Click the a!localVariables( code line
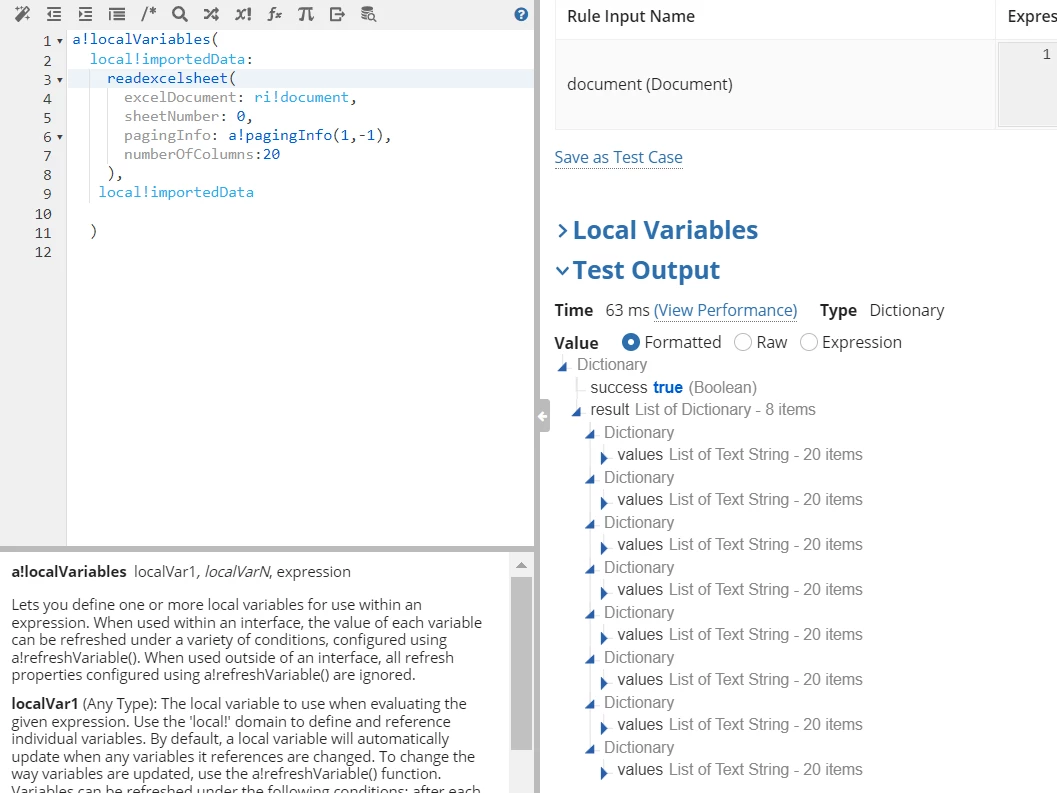 point(146,39)
